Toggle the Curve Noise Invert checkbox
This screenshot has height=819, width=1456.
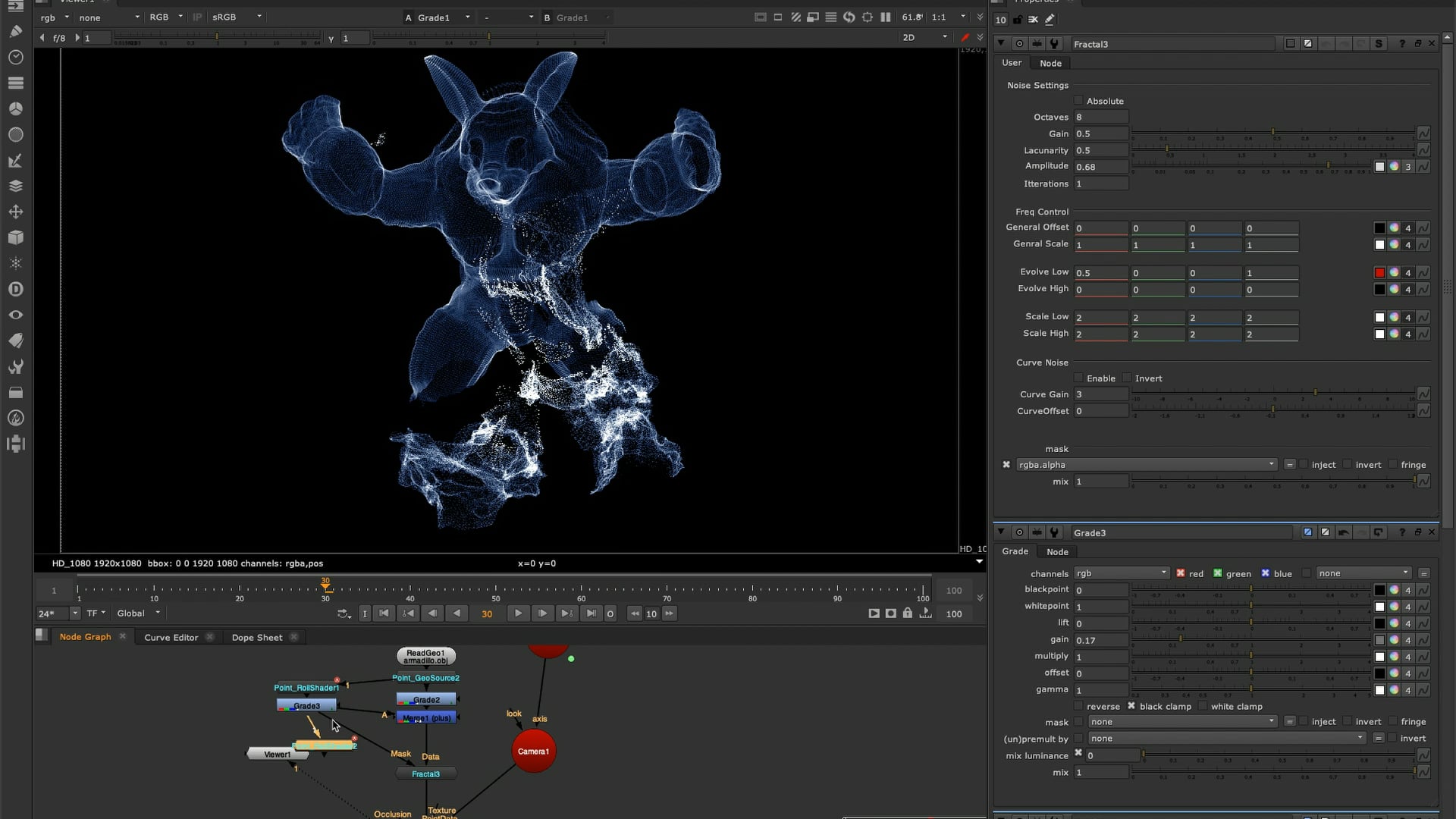coord(1127,378)
